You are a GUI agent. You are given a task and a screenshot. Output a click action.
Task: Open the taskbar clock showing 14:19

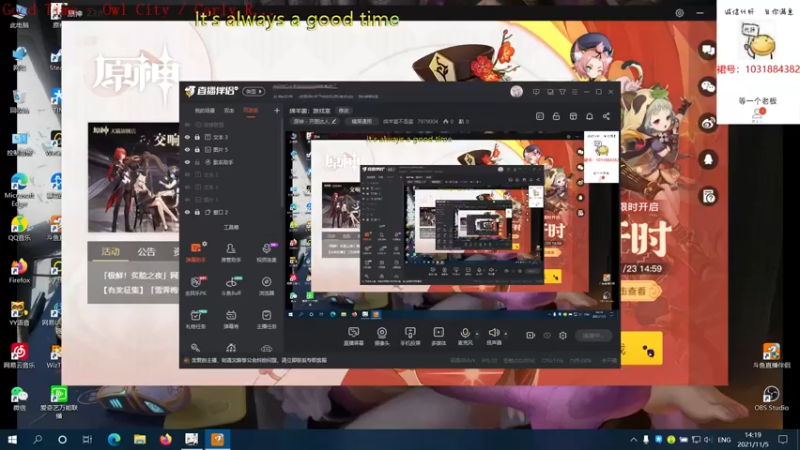pos(753,439)
